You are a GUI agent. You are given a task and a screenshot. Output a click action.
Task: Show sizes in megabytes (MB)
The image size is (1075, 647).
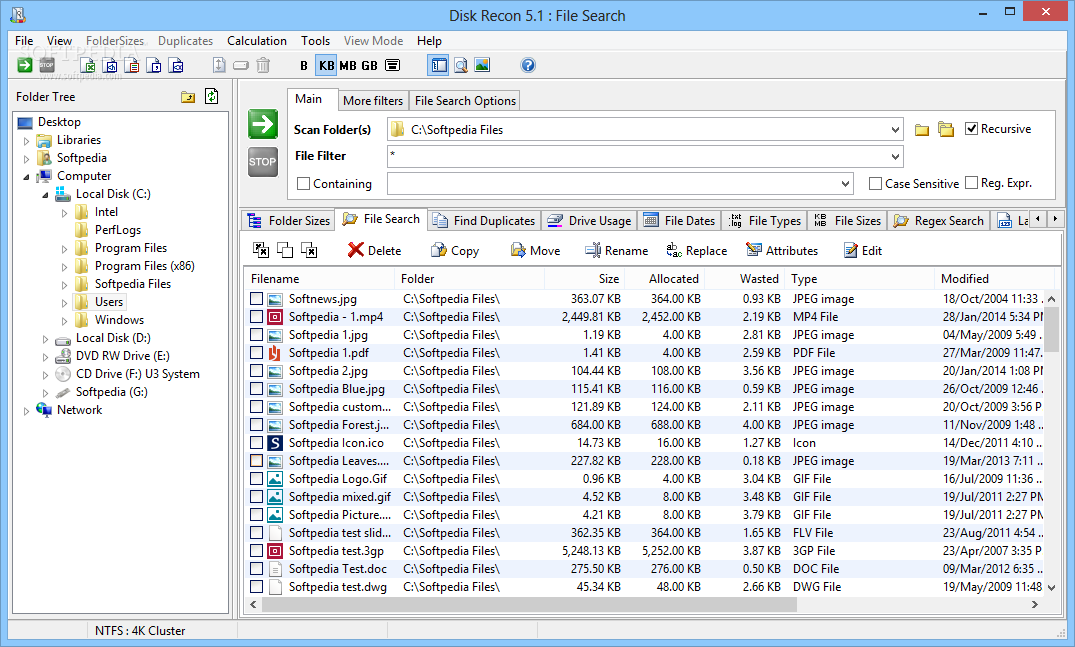point(348,65)
